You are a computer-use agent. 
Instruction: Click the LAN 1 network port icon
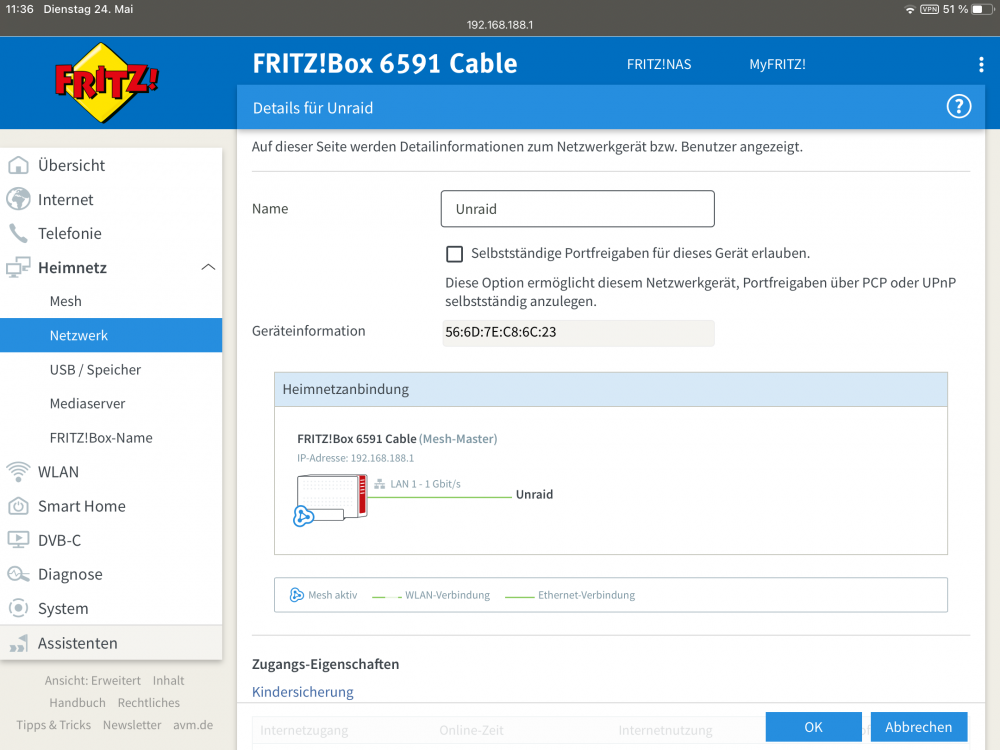(x=379, y=484)
